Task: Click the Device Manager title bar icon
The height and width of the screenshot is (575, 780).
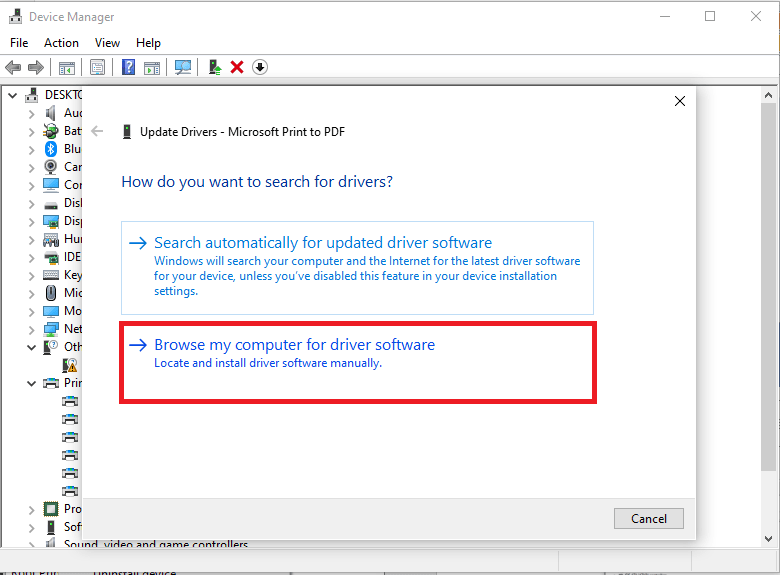Action: 15,16
